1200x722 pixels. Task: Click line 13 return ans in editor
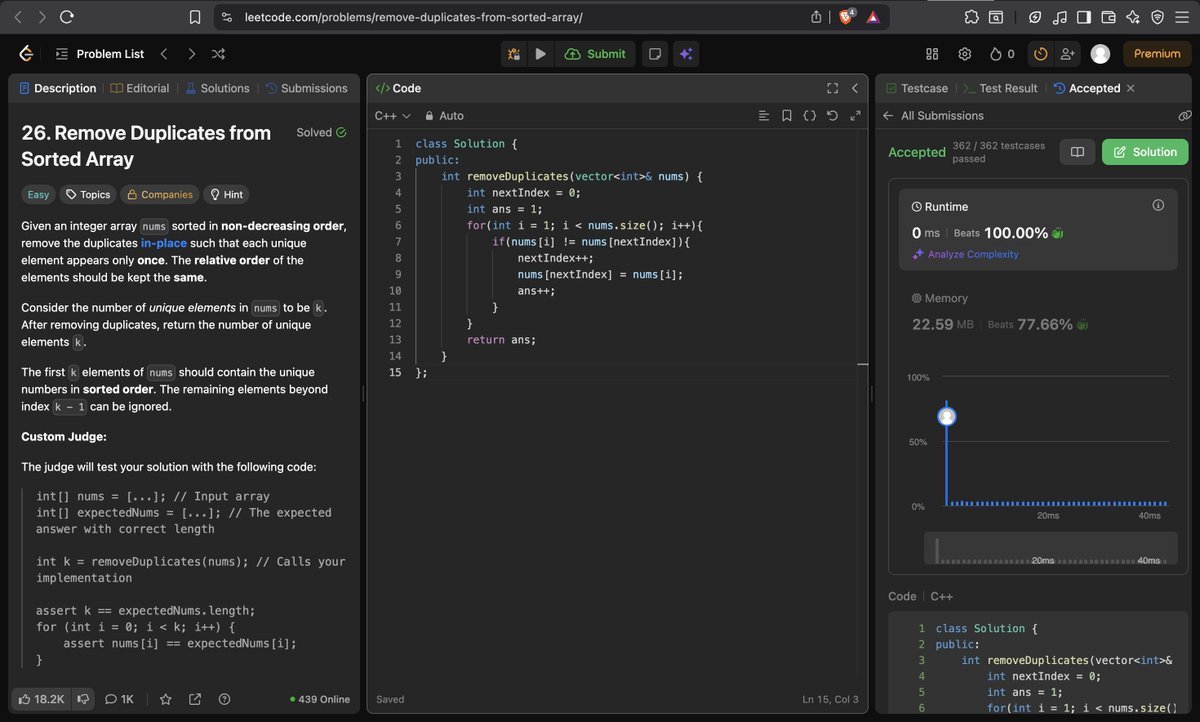(502, 340)
